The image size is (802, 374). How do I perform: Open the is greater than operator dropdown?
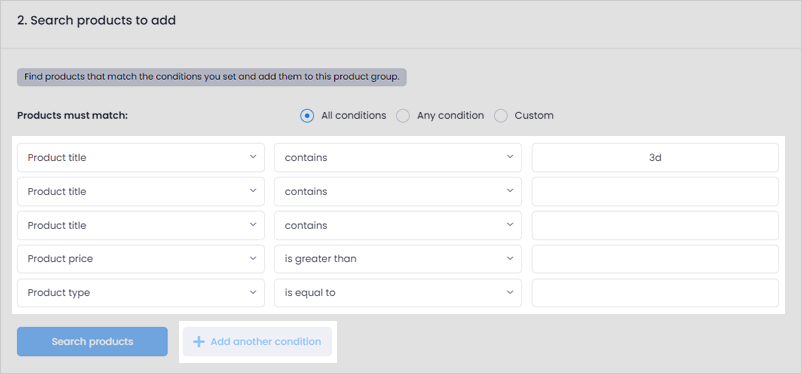point(398,259)
